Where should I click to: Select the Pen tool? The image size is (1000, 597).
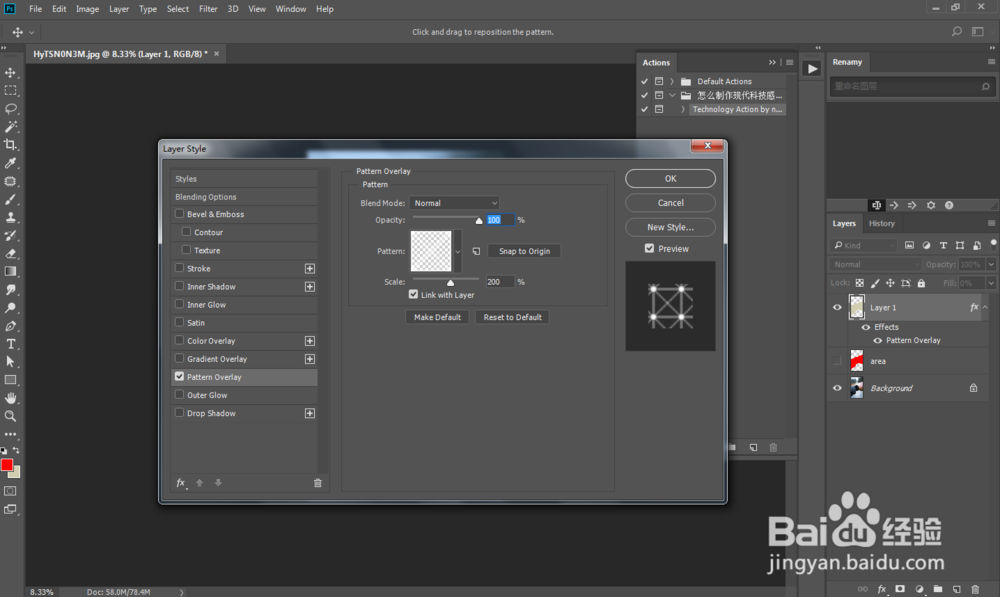(10, 326)
